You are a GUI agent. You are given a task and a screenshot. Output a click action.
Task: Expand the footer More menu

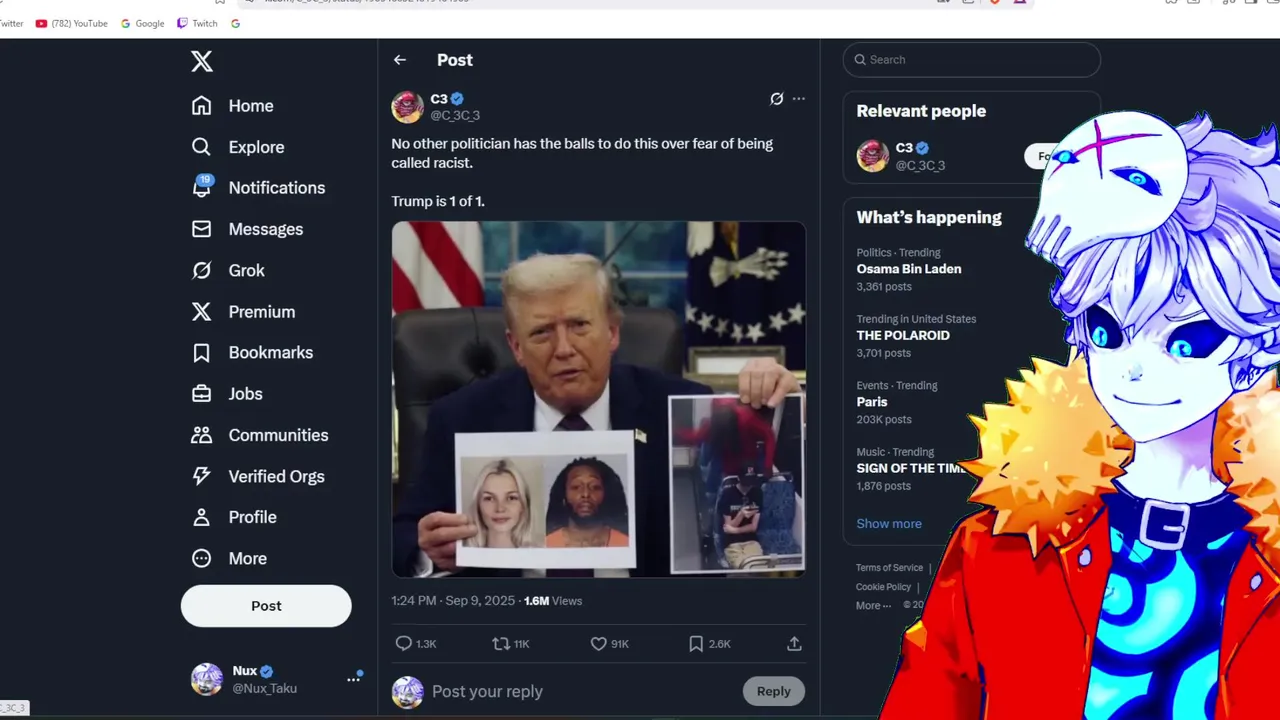pyautogui.click(x=873, y=606)
